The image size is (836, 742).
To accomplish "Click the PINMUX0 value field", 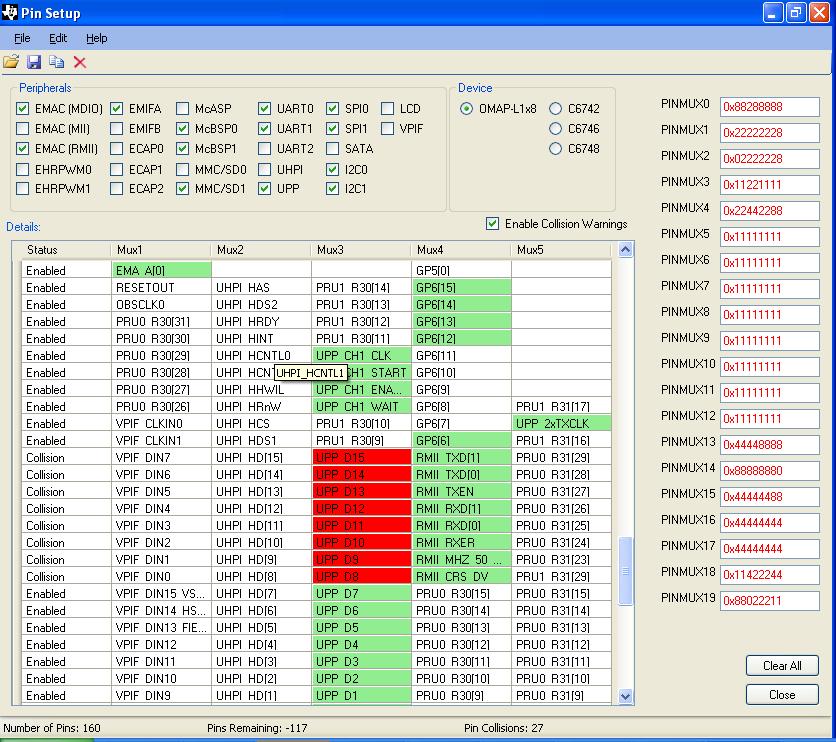I will pos(769,107).
